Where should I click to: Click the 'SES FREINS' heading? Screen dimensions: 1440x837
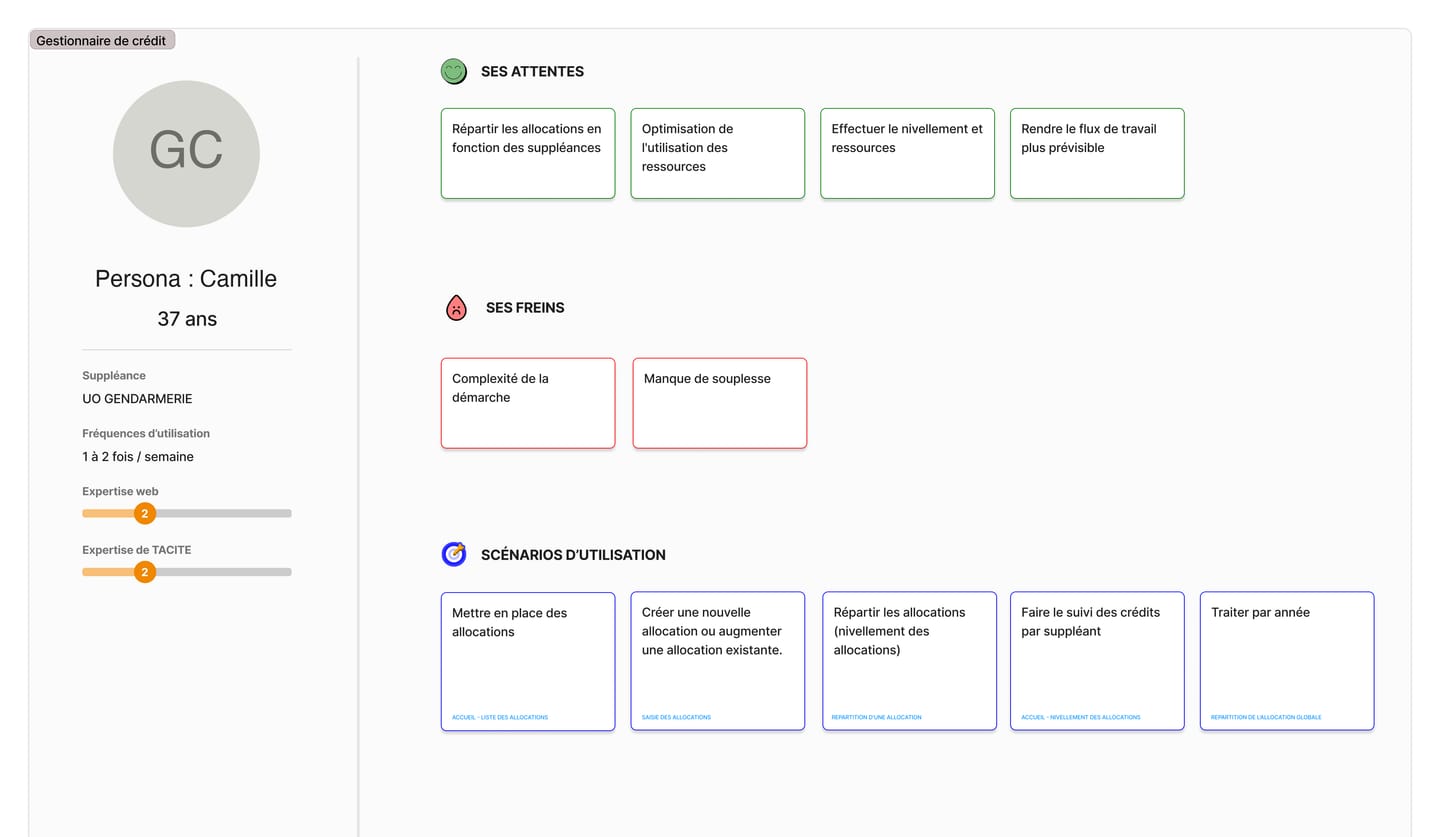[x=525, y=308]
